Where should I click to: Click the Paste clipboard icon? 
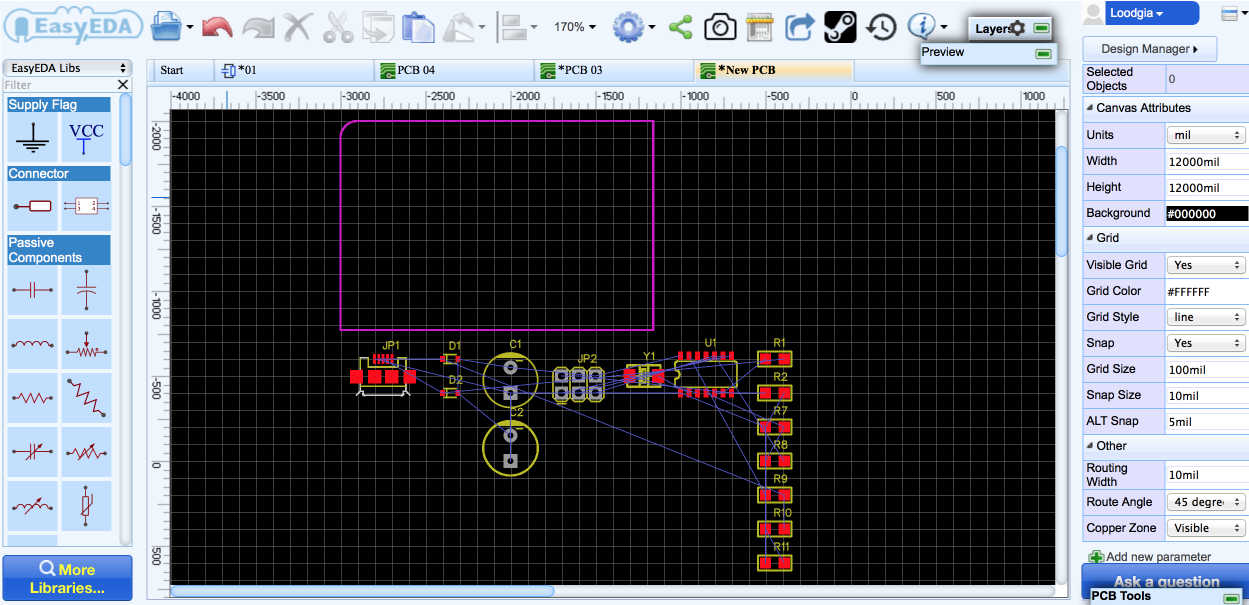pos(419,27)
